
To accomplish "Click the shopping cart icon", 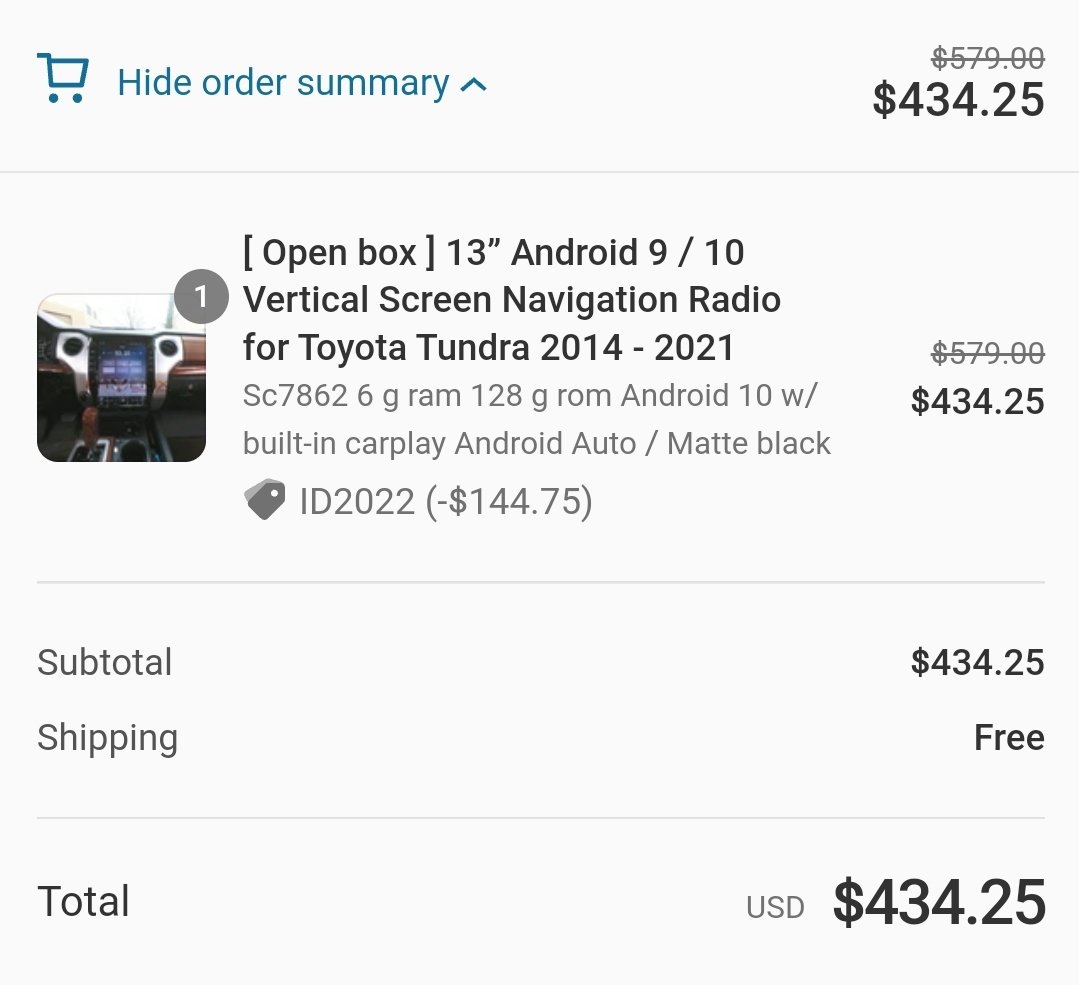I will pos(63,78).
